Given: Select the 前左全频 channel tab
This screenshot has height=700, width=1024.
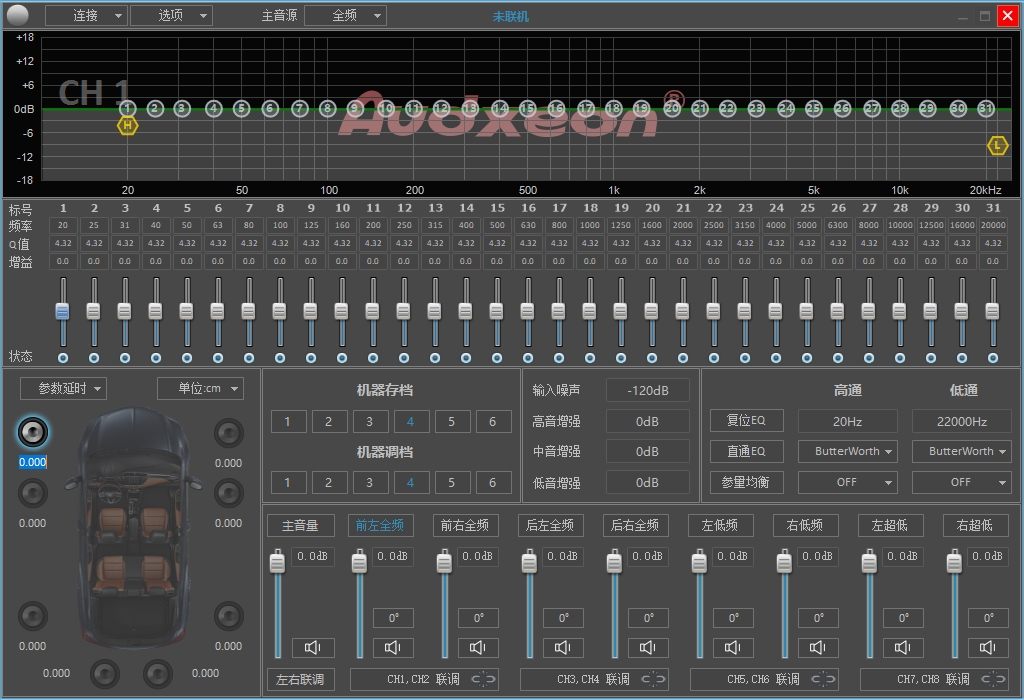Looking at the screenshot, I should pos(380,525).
